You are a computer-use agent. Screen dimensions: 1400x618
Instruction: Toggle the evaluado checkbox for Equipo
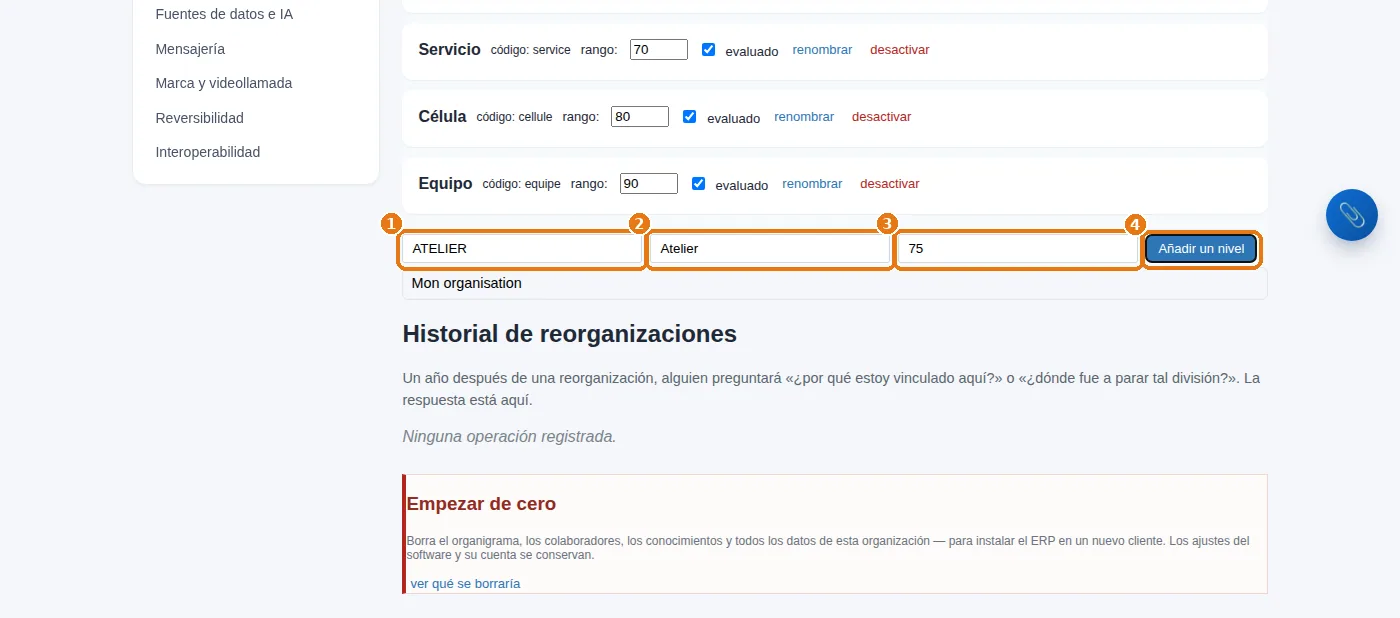(x=698, y=183)
